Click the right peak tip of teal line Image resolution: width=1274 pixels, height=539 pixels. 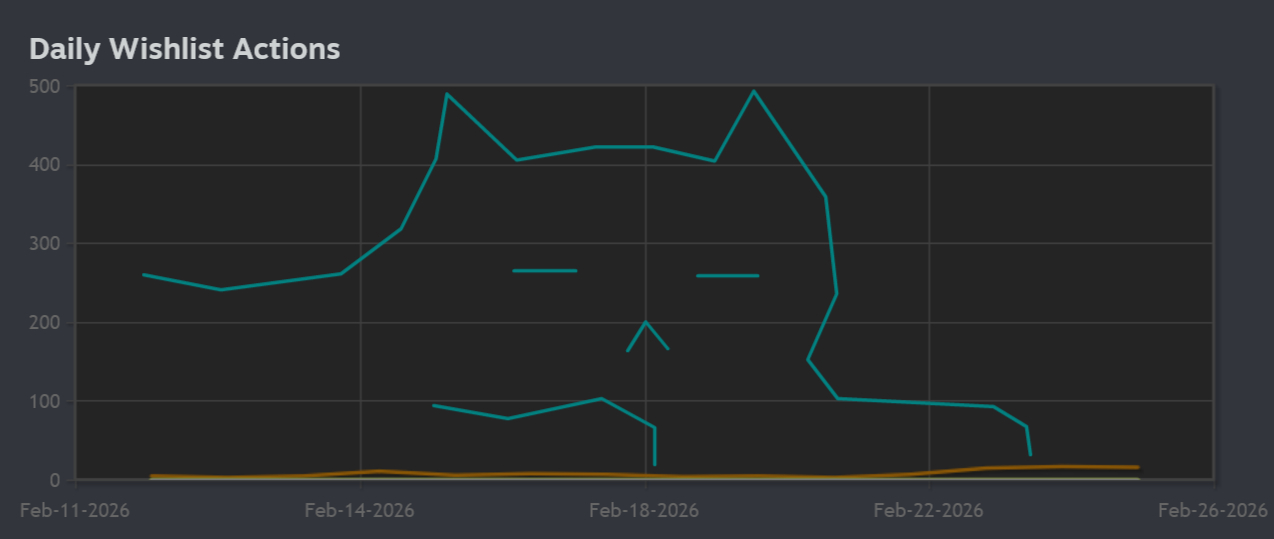pos(753,91)
